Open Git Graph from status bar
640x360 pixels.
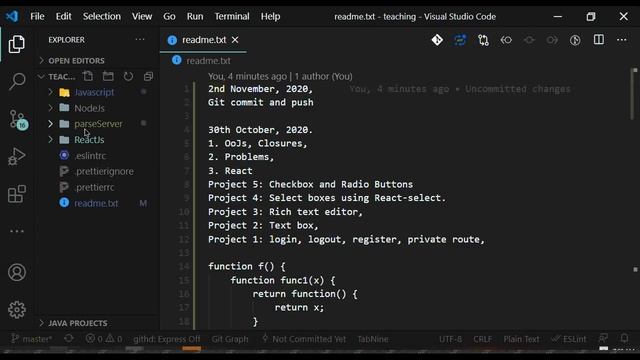(x=230, y=339)
